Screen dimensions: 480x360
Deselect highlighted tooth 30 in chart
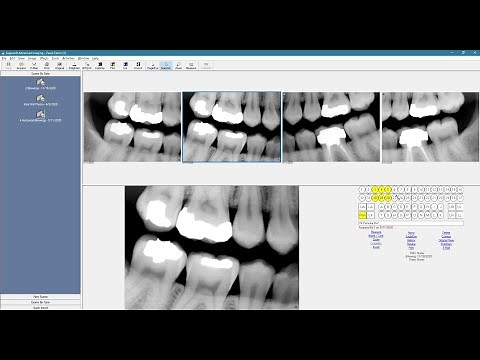click(375, 198)
